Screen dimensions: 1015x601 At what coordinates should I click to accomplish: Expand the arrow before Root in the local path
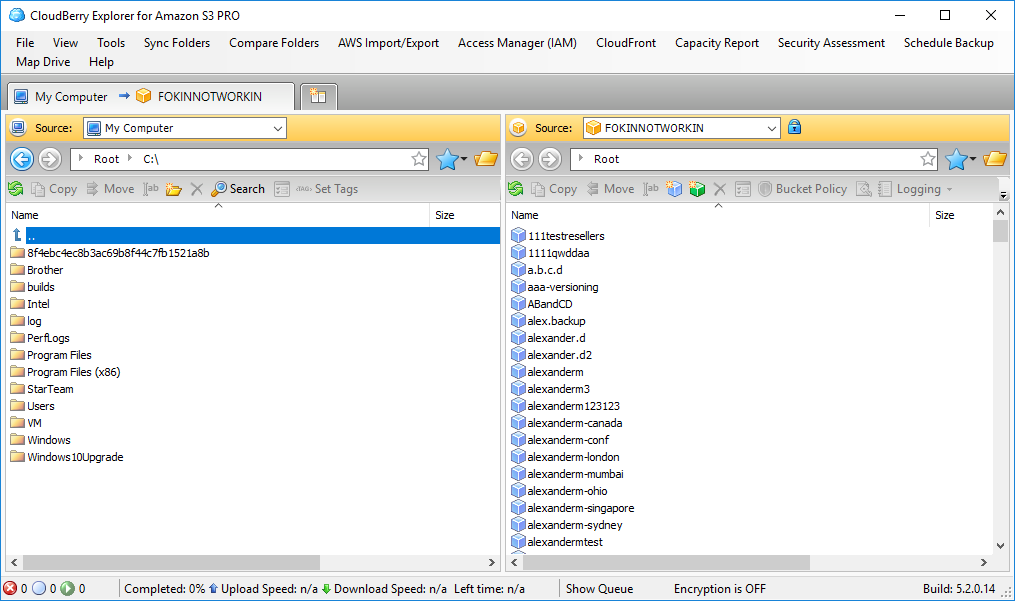(80, 158)
